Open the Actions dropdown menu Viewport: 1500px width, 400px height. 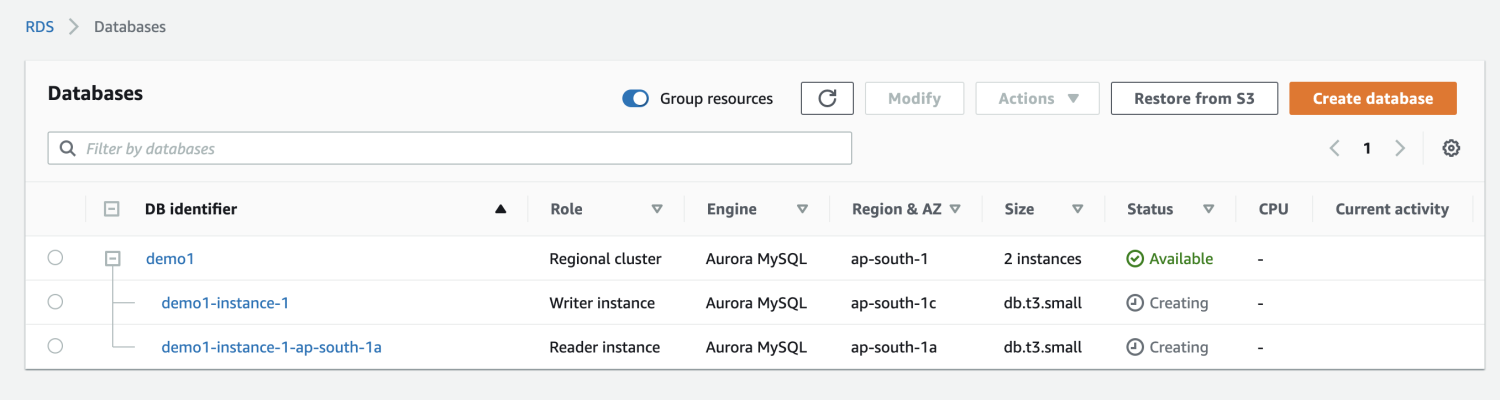pos(1037,98)
